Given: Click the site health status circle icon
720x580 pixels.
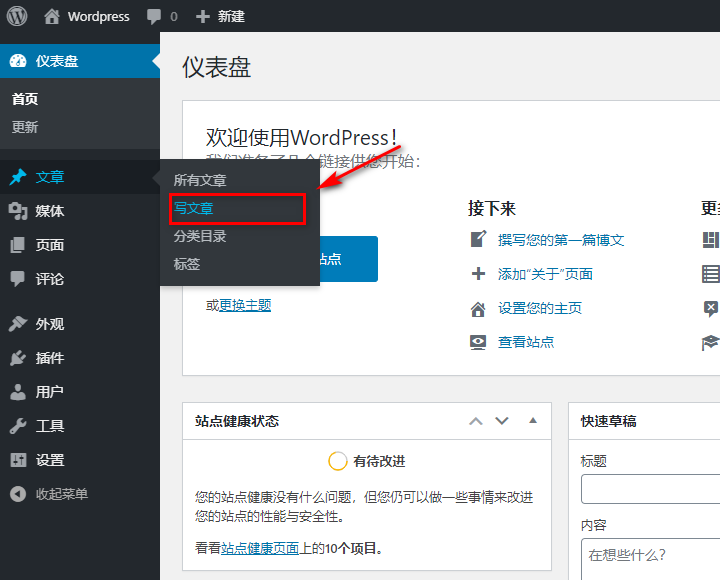Looking at the screenshot, I should pyautogui.click(x=338, y=461).
